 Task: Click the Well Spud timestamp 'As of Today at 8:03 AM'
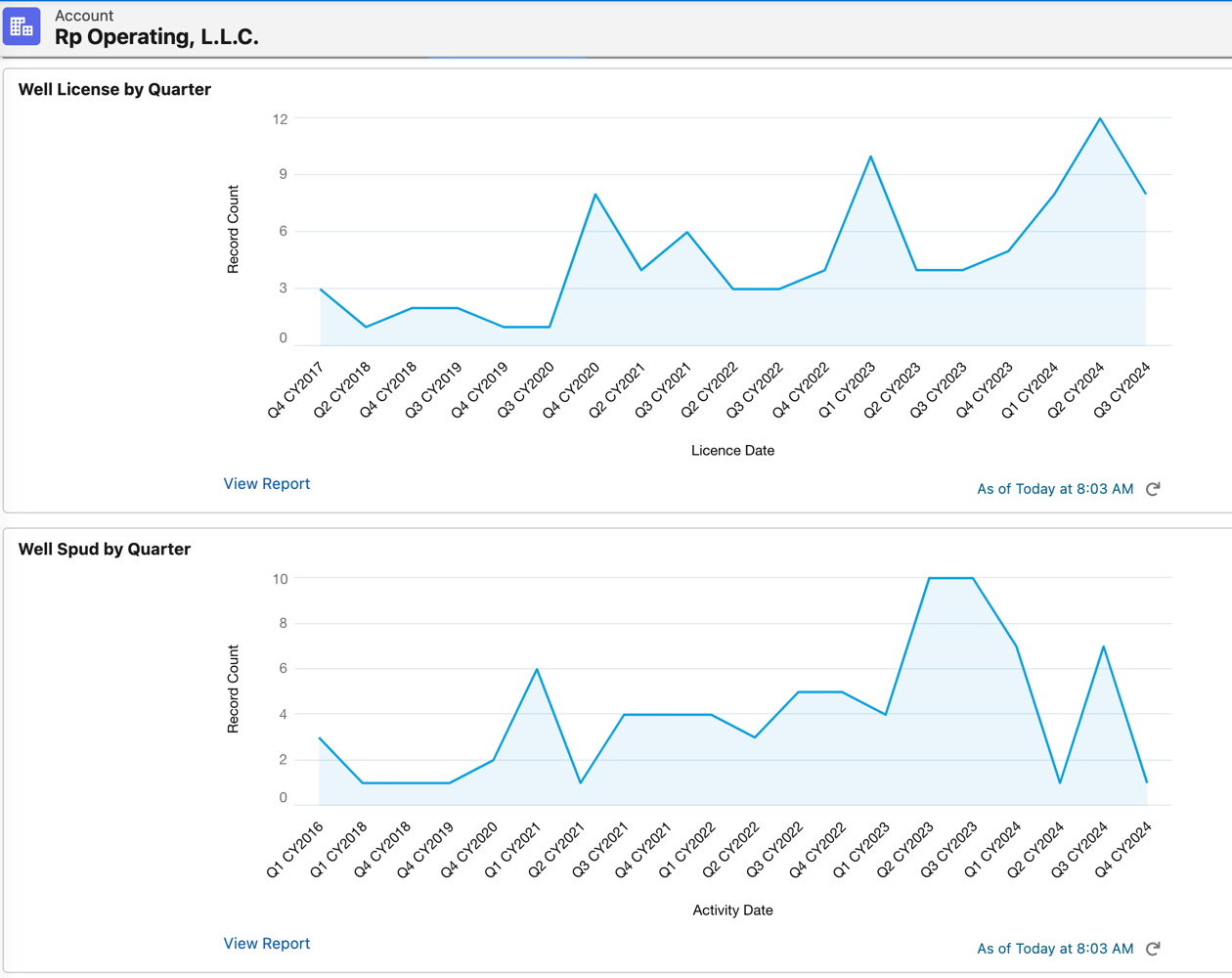1055,949
